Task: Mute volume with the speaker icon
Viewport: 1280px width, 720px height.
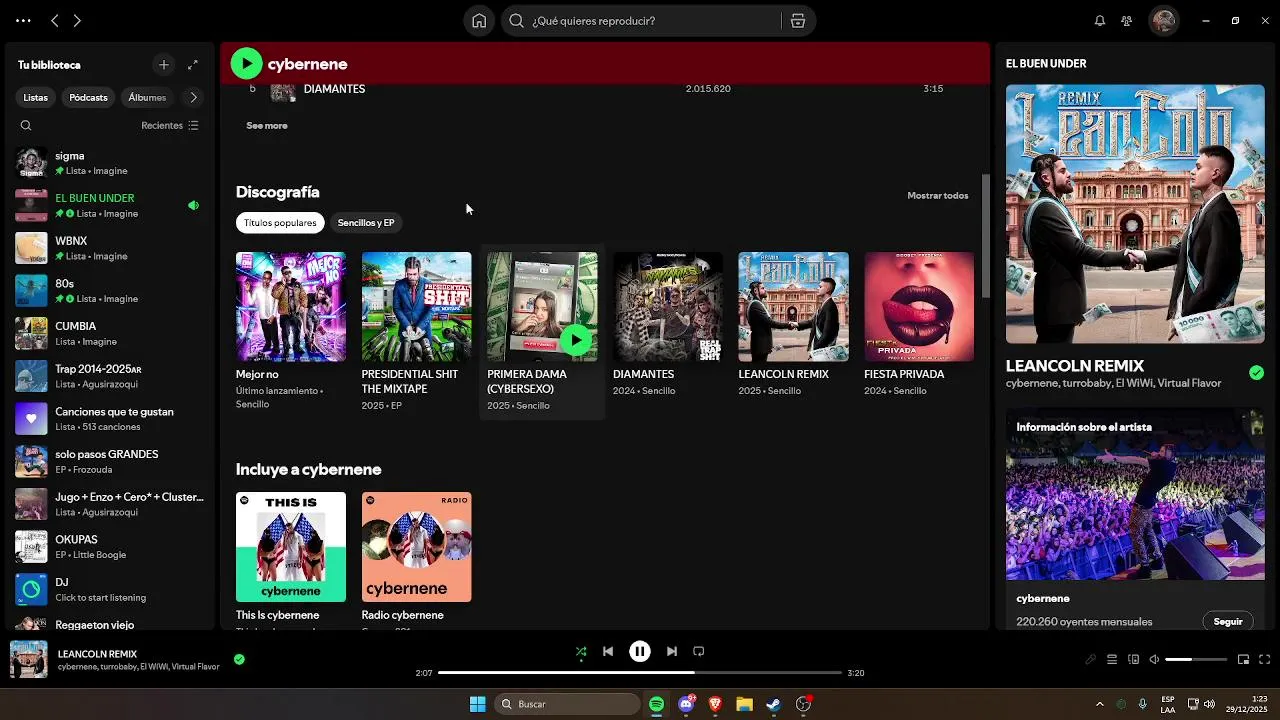Action: (x=1154, y=660)
